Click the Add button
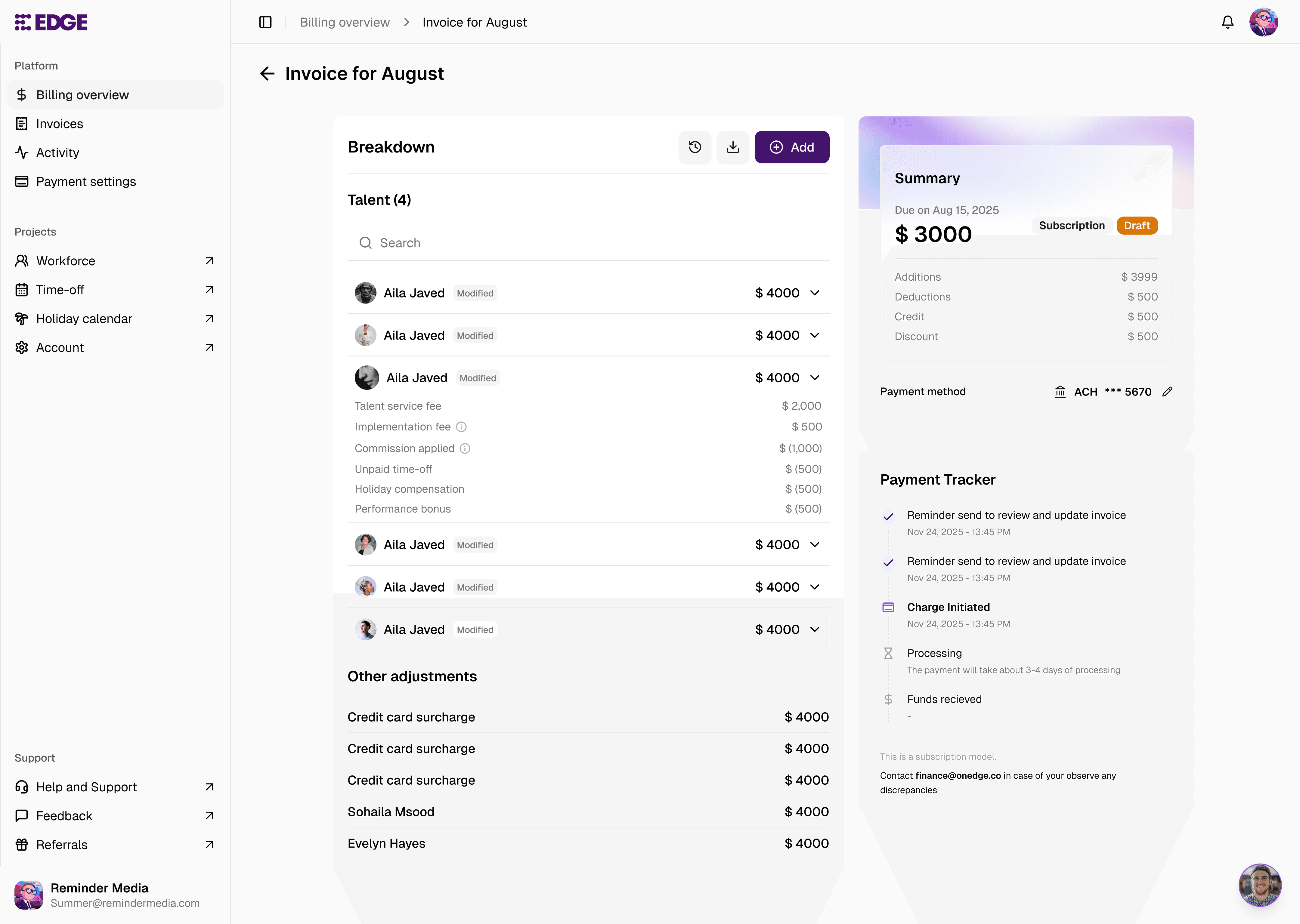Screen dimensions: 1300x924 pyautogui.click(x=791, y=147)
